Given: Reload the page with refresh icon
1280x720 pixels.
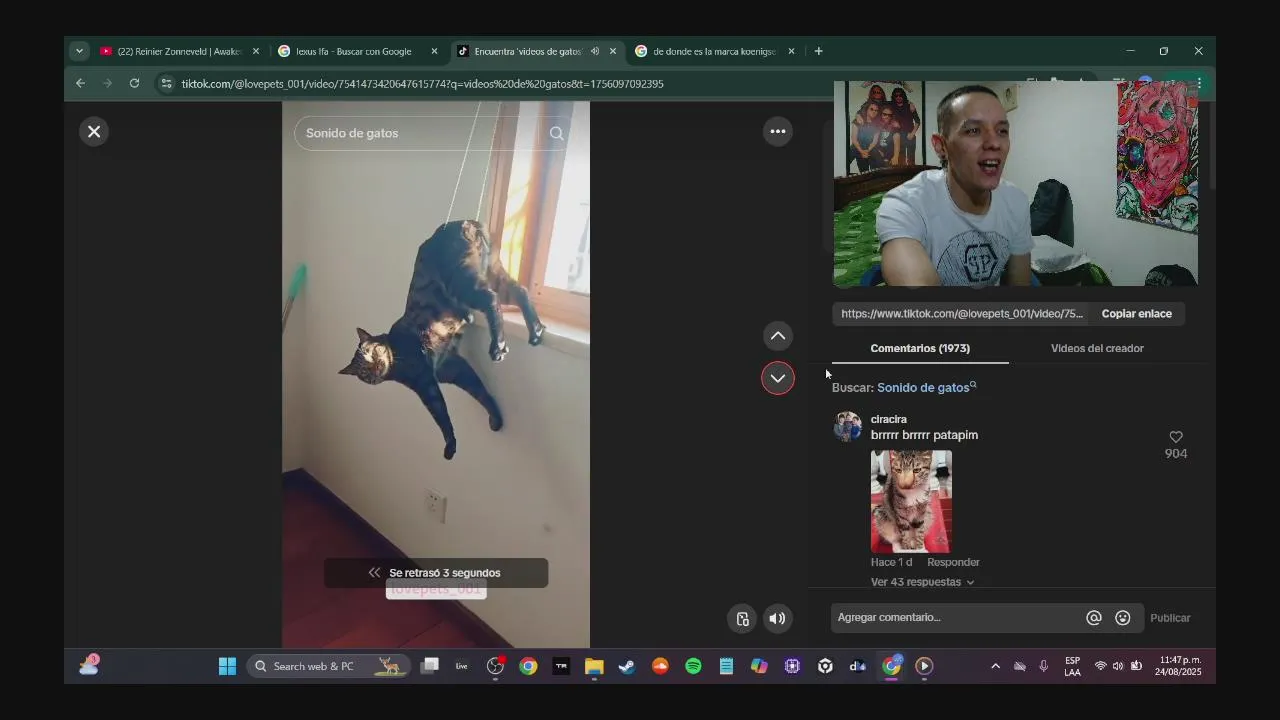Looking at the screenshot, I should tap(134, 83).
